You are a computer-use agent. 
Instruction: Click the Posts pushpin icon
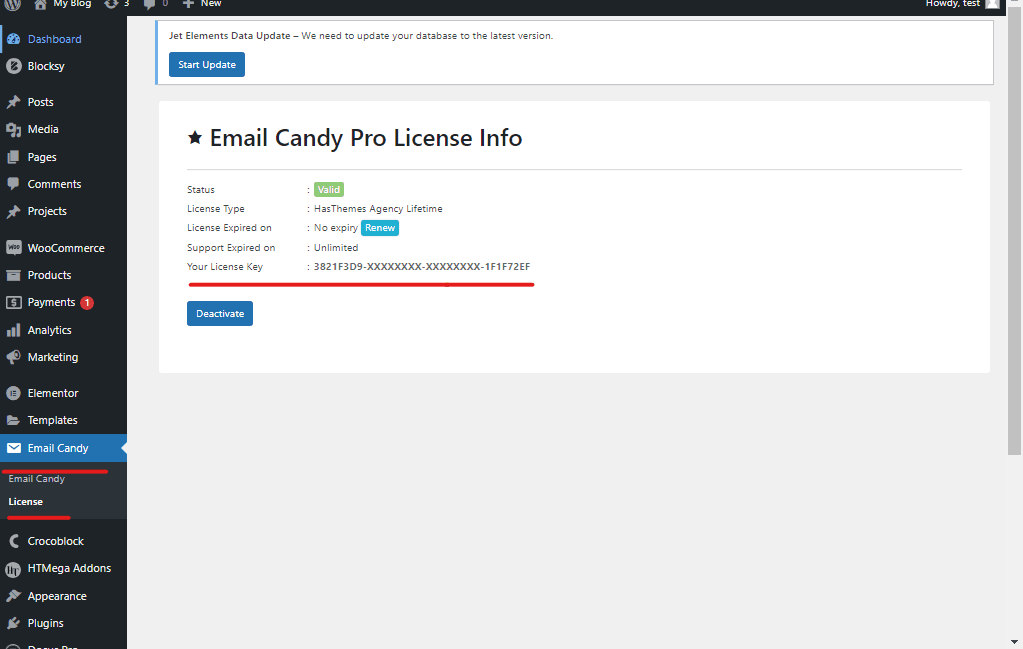(x=13, y=102)
